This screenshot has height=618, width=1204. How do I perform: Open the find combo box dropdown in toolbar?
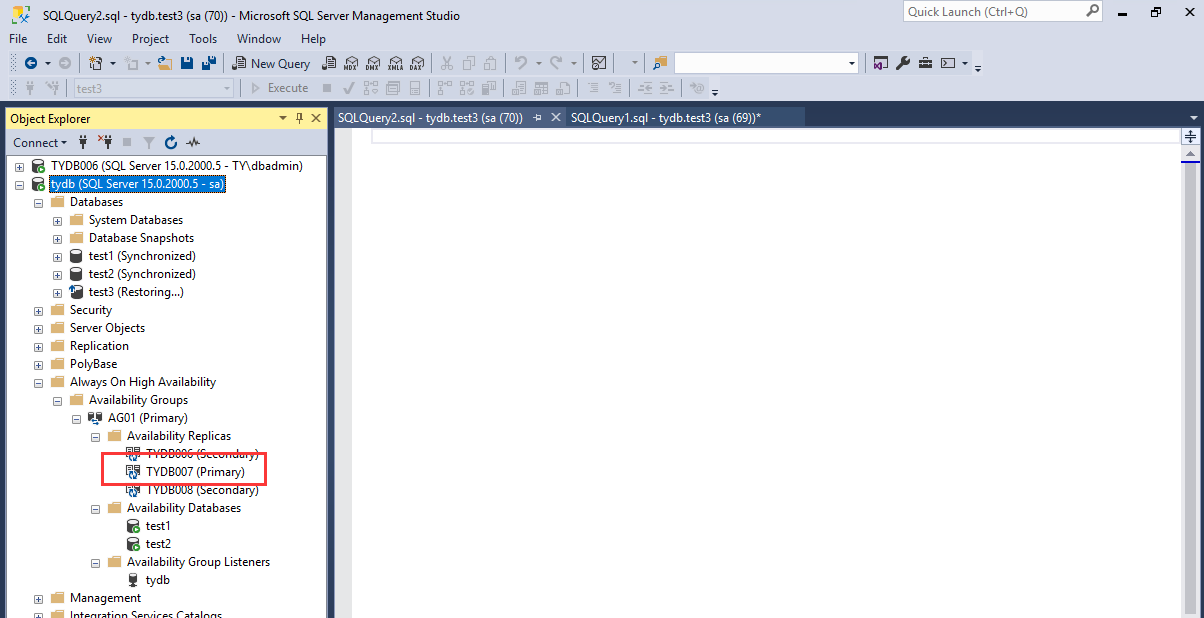(852, 63)
